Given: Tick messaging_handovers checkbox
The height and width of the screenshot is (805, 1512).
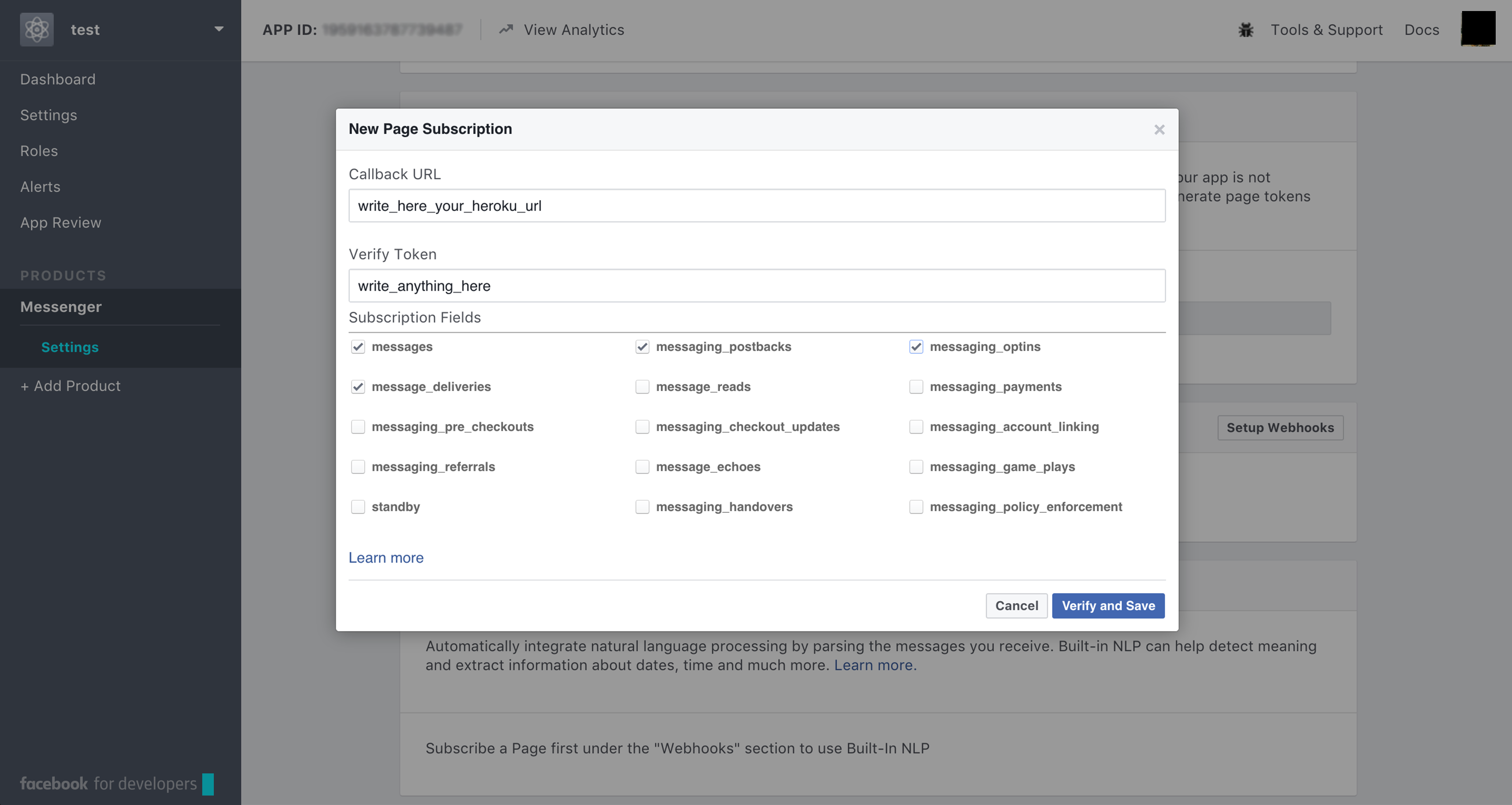Looking at the screenshot, I should [x=642, y=507].
